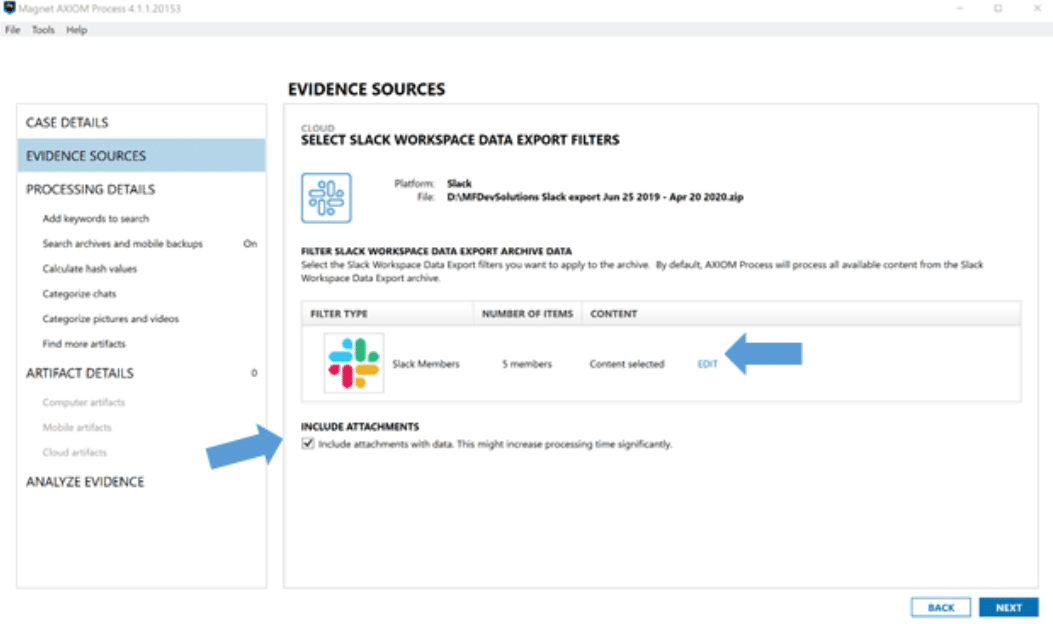Viewport: 1053px width, 624px height.
Task: Go to Analyze Evidence section
Action: click(85, 482)
